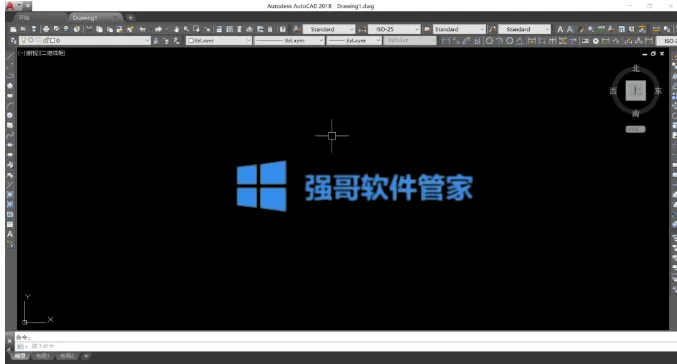Open the Quick Access Toolbar dropdown arrow
The width and height of the screenshot is (677, 364).
coord(28,6)
